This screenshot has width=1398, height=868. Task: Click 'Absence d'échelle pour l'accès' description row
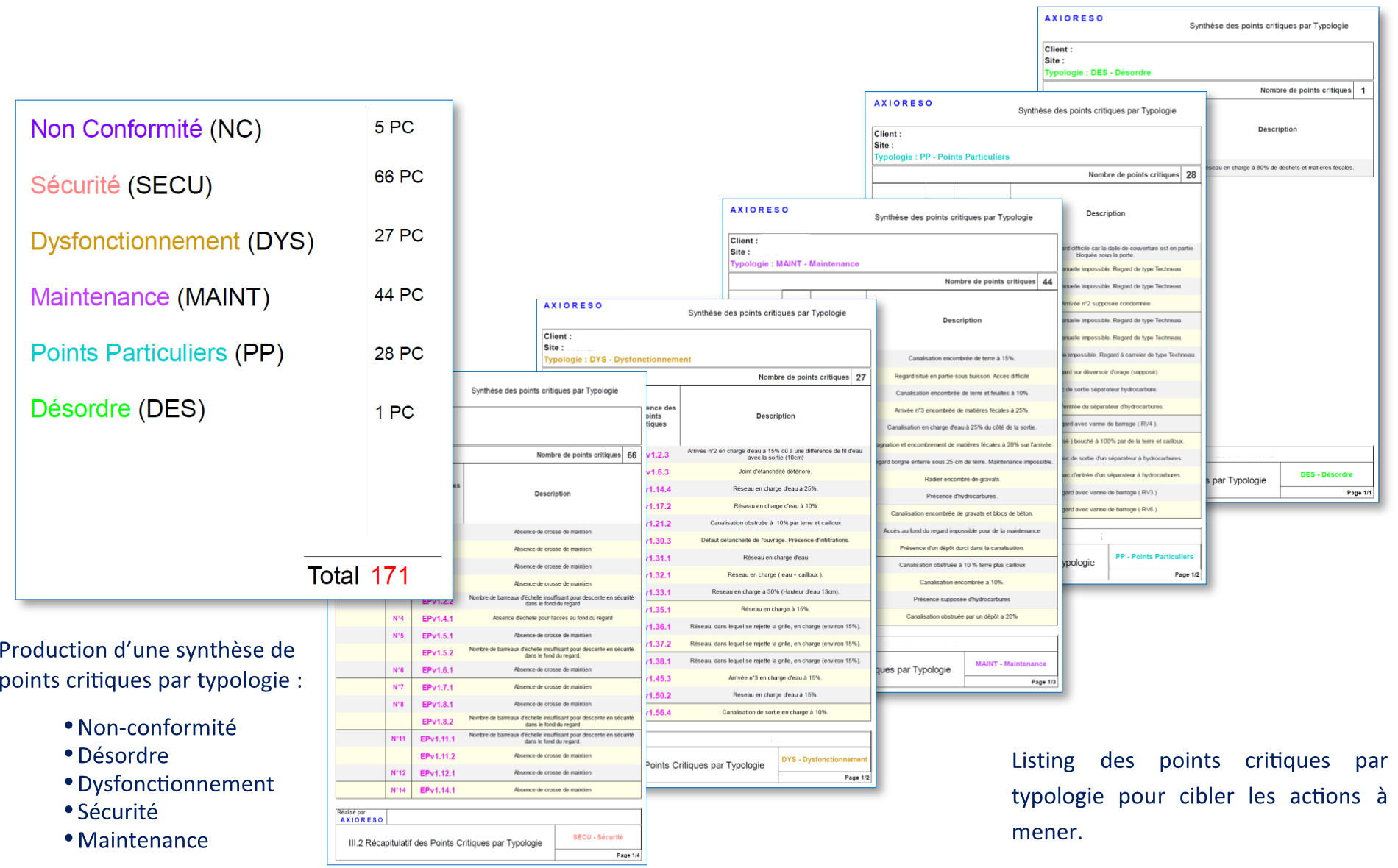click(x=553, y=619)
